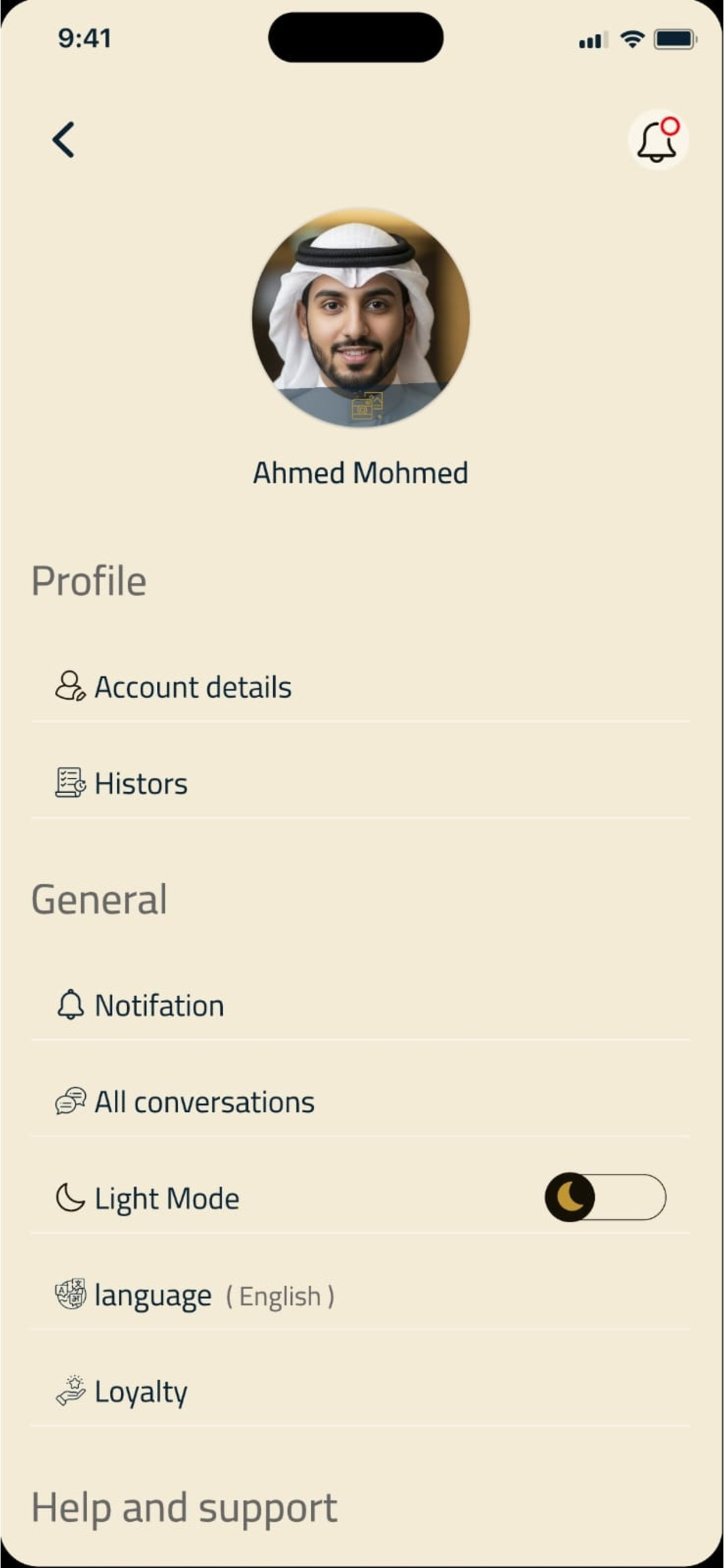Tap the back arrow icon

click(64, 139)
